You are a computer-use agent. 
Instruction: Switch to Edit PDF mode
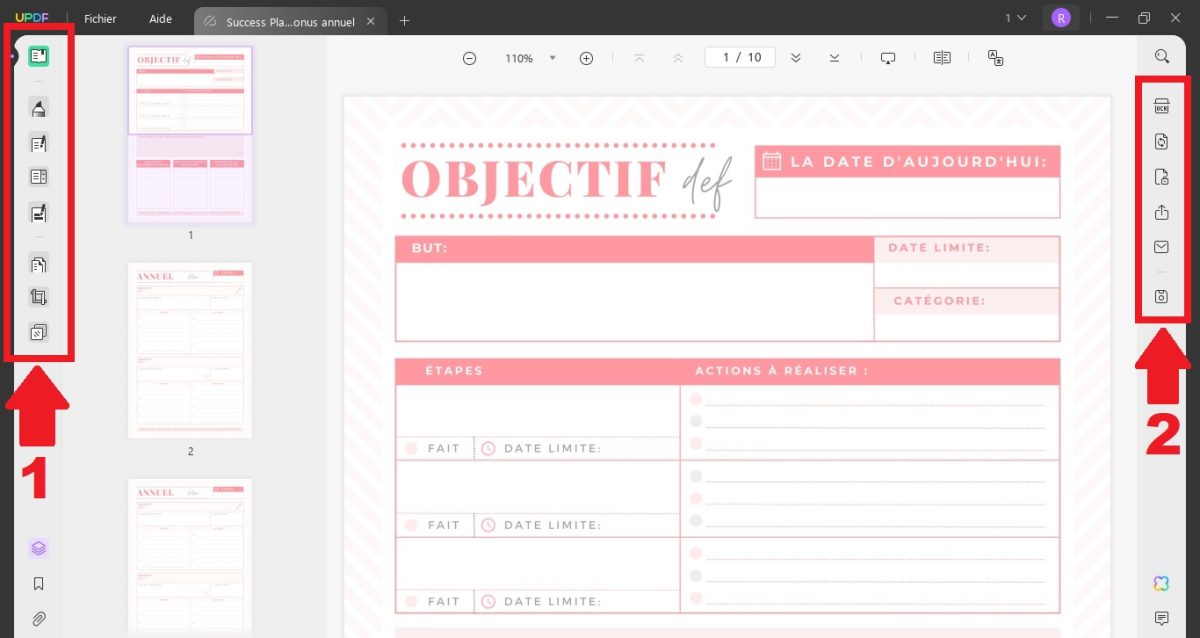pos(39,144)
